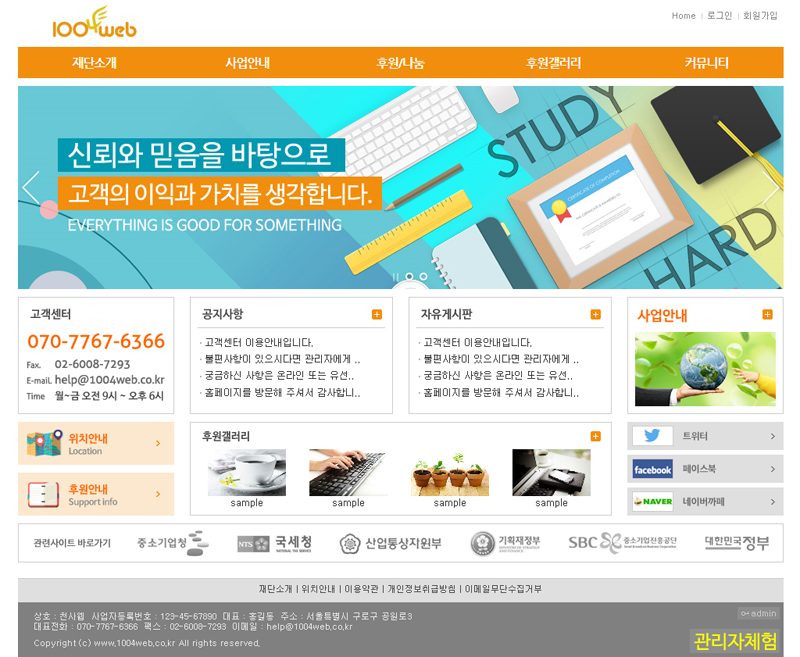
Task: Open the Twitter bird icon link
Action: (652, 436)
